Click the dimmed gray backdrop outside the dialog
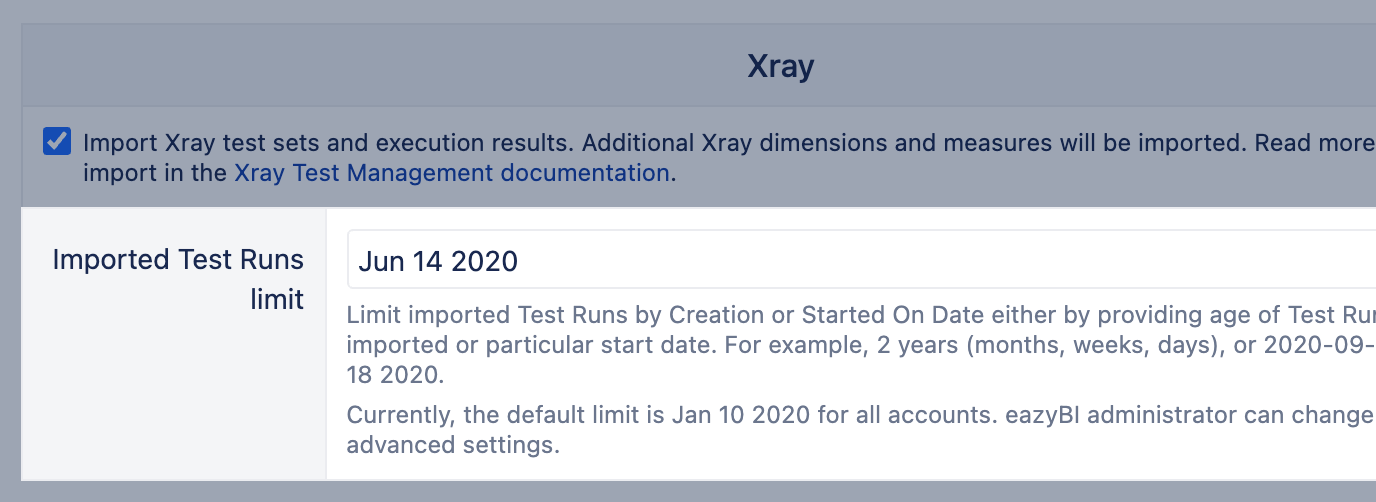This screenshot has width=1376, height=502. coord(10,250)
